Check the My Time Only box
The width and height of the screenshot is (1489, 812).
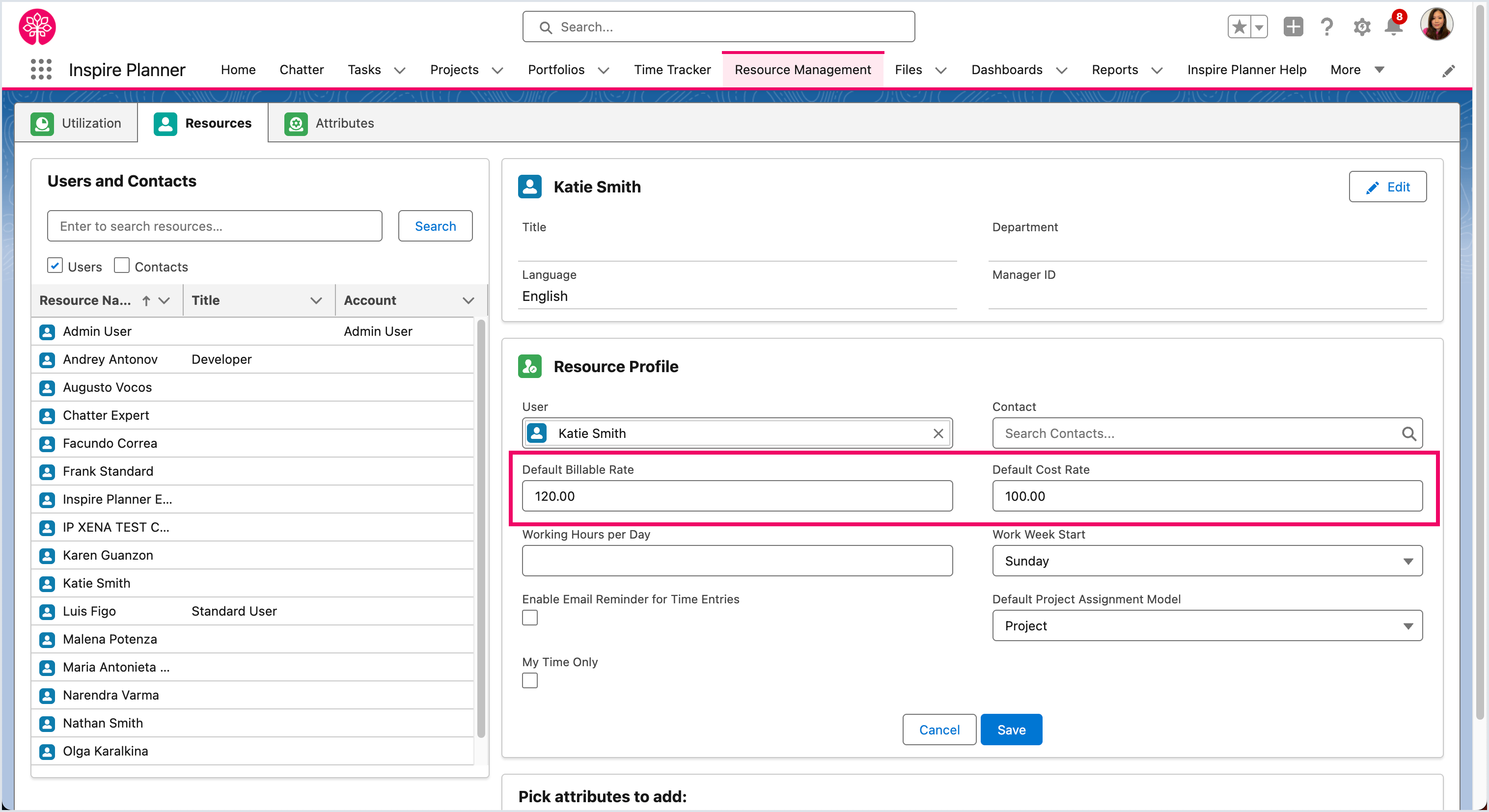529,680
